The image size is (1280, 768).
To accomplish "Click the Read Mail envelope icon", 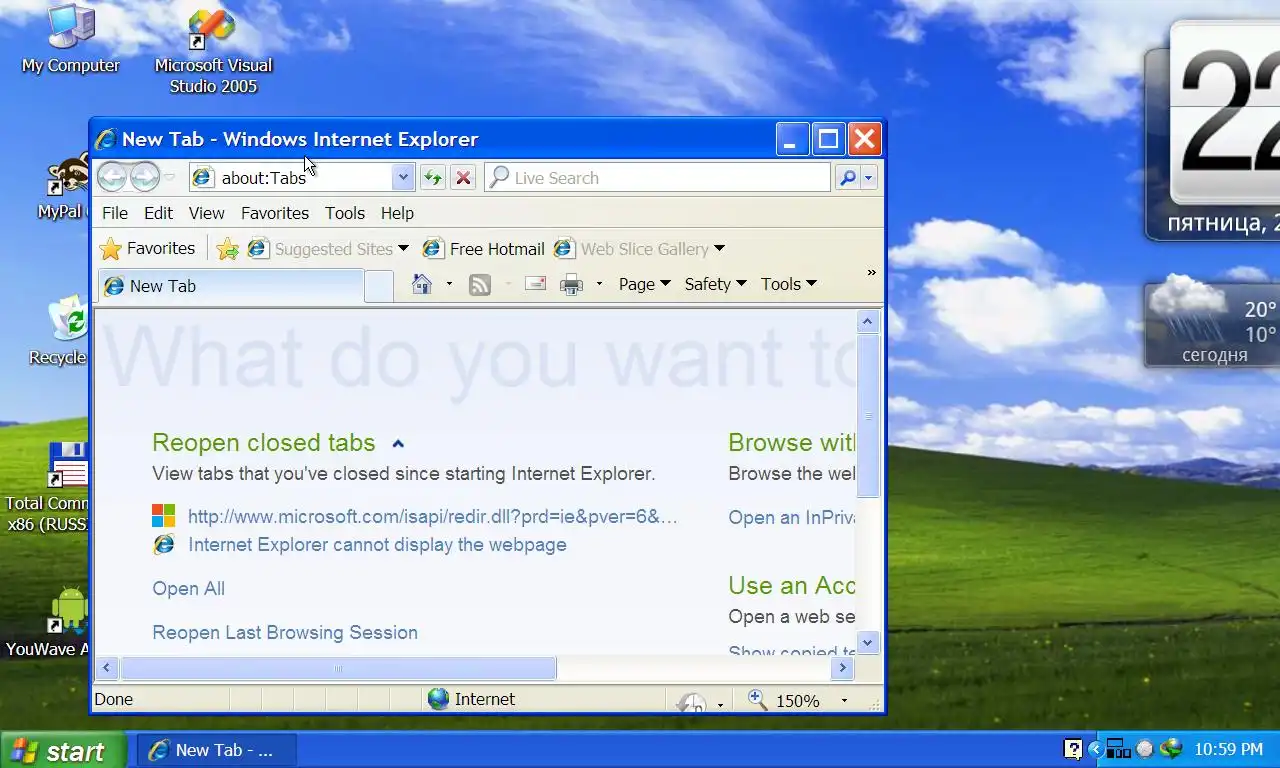I will (x=535, y=284).
